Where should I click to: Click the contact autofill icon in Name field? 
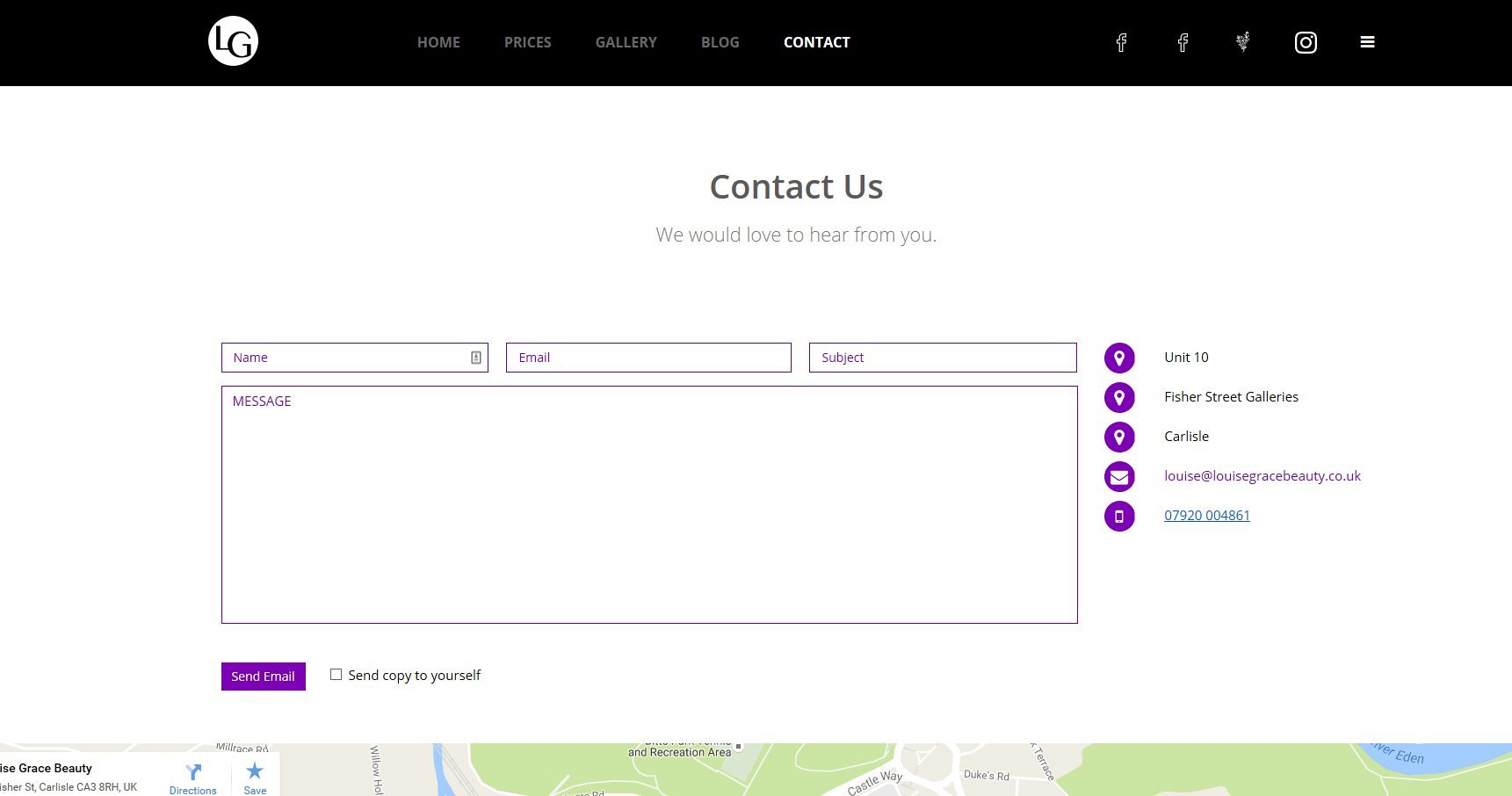tap(476, 358)
